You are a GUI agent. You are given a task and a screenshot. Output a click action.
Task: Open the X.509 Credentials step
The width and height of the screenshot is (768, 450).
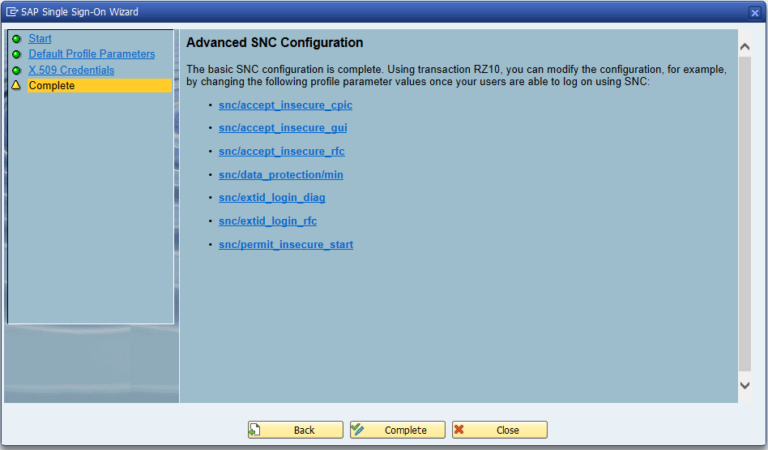click(71, 70)
